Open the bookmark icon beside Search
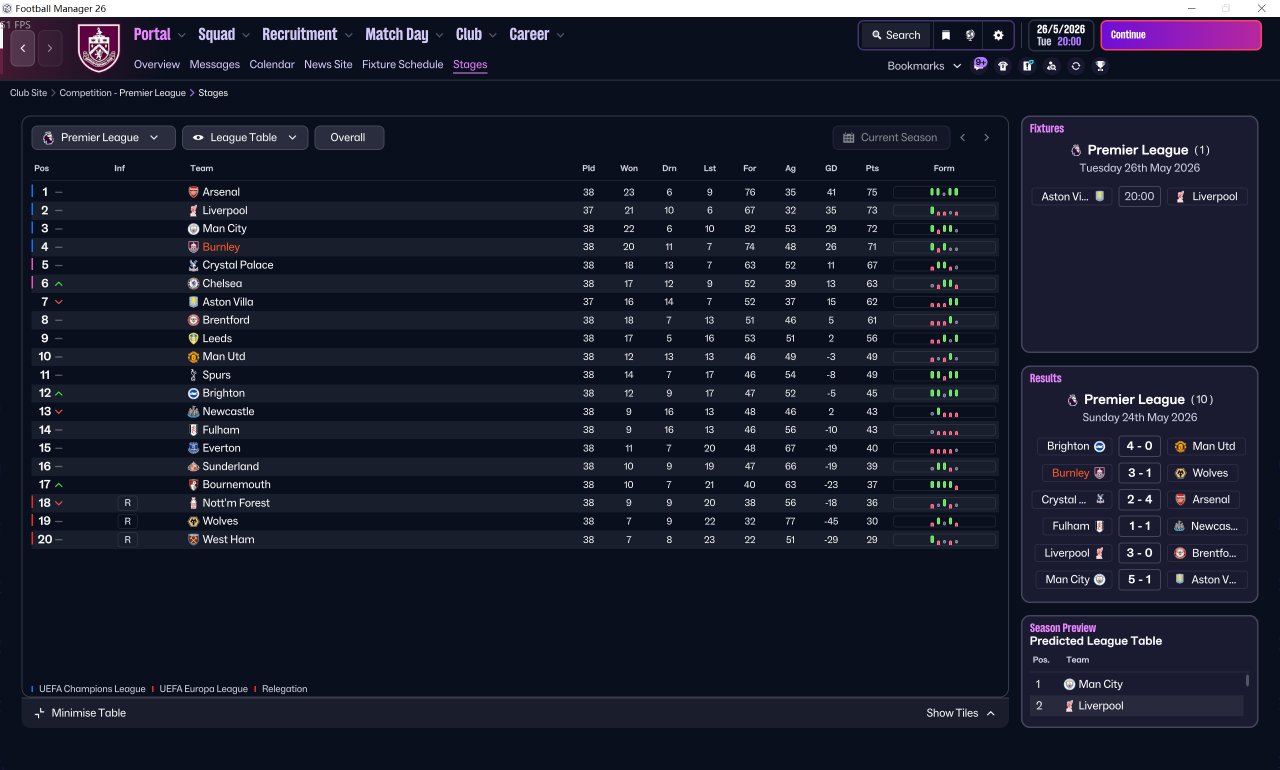Image resolution: width=1280 pixels, height=770 pixels. (x=946, y=35)
